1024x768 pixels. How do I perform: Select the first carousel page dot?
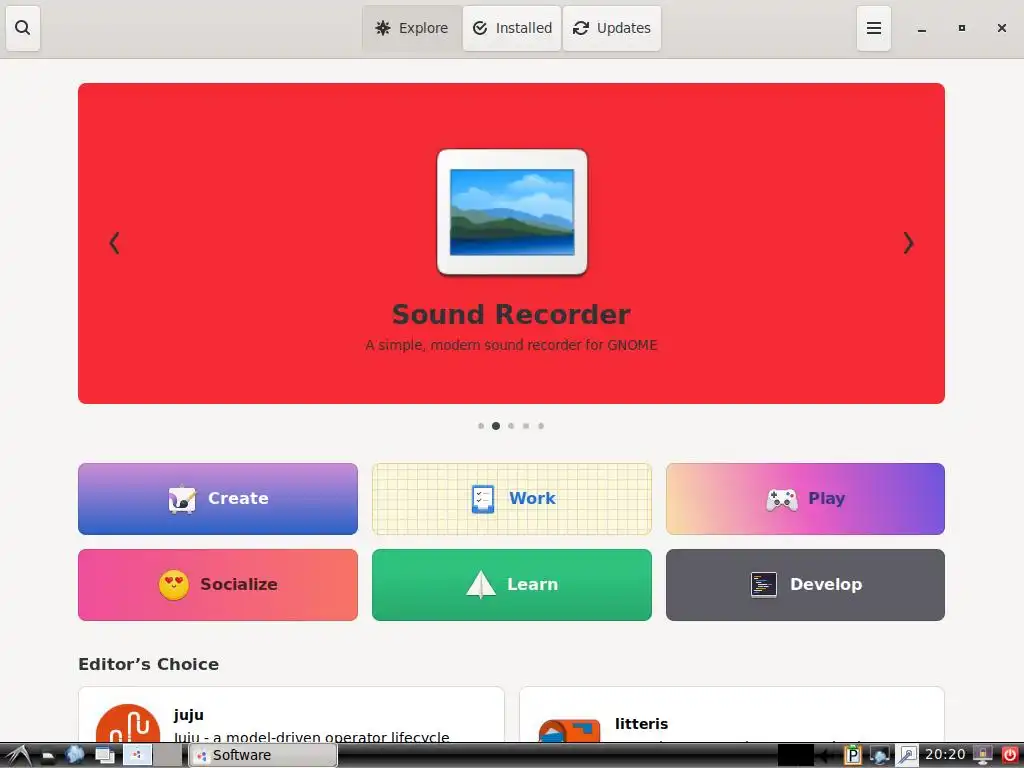[x=481, y=426]
